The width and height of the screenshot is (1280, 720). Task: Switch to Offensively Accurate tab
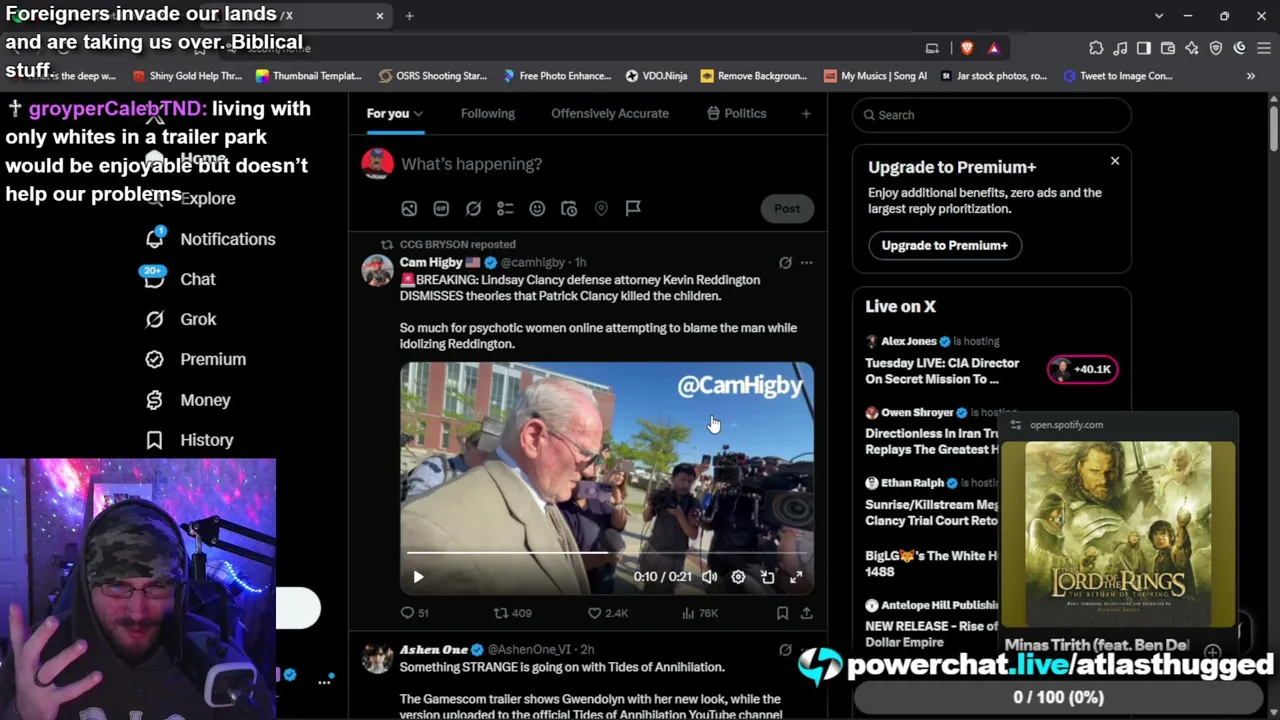[x=610, y=113]
